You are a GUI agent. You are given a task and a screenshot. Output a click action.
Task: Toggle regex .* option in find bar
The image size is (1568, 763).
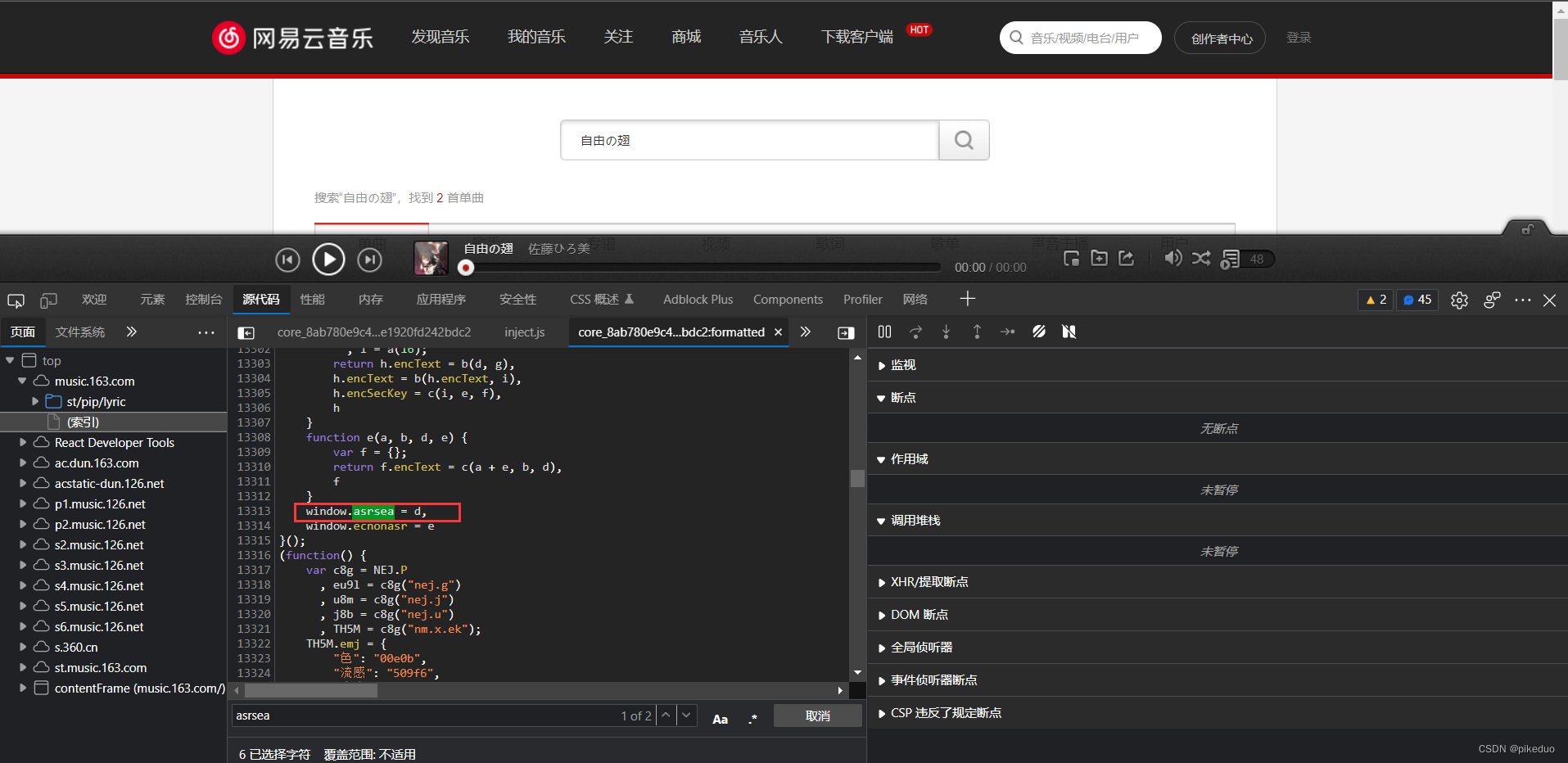(x=752, y=718)
